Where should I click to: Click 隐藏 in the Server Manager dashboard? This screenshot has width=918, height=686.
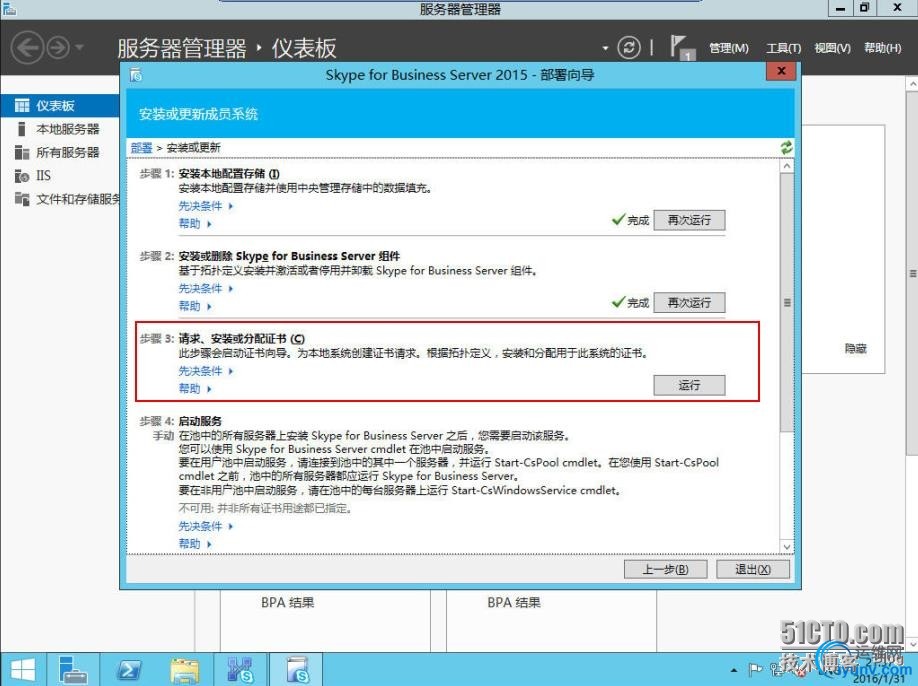[855, 348]
